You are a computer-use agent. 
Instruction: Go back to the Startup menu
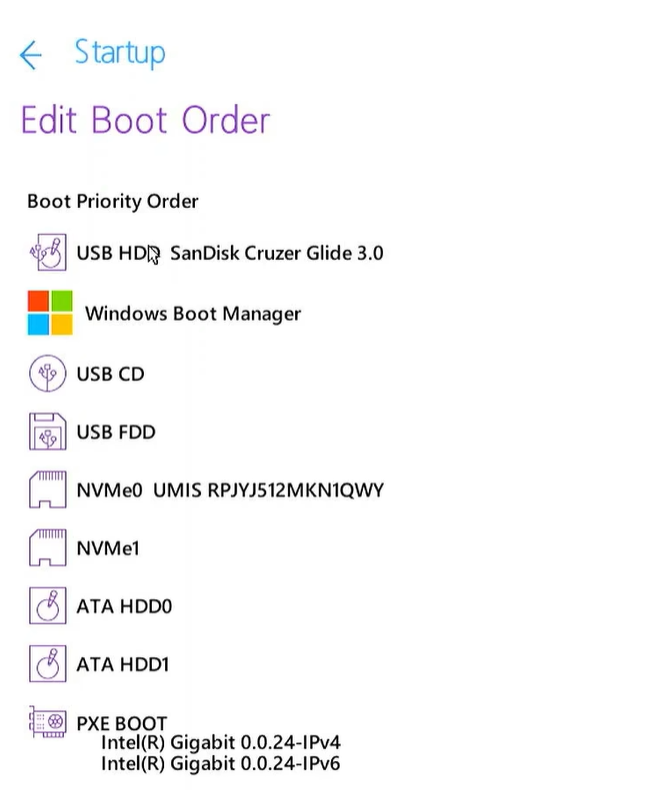pos(119,53)
